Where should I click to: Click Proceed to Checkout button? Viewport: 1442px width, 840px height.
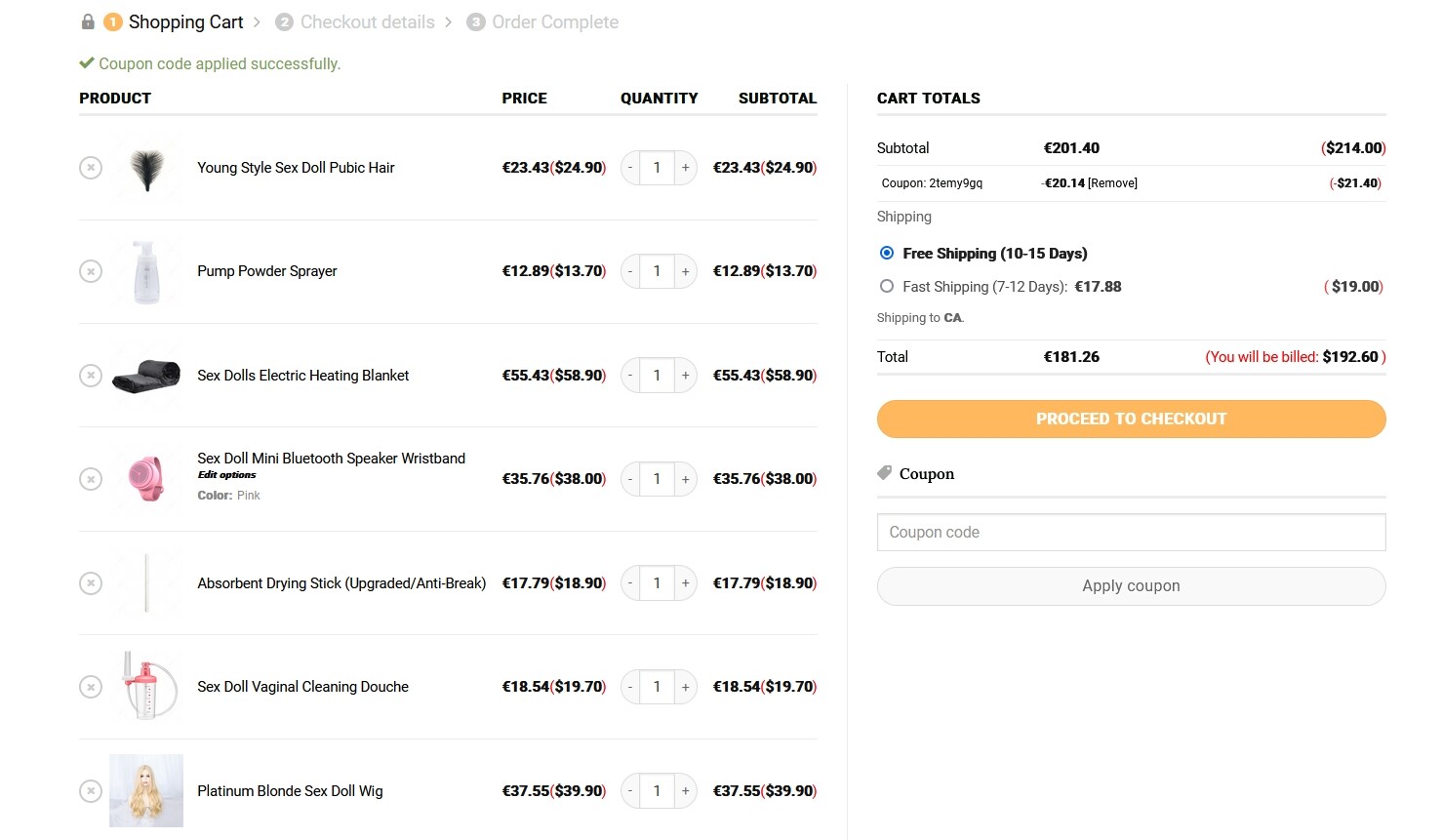(x=1131, y=419)
